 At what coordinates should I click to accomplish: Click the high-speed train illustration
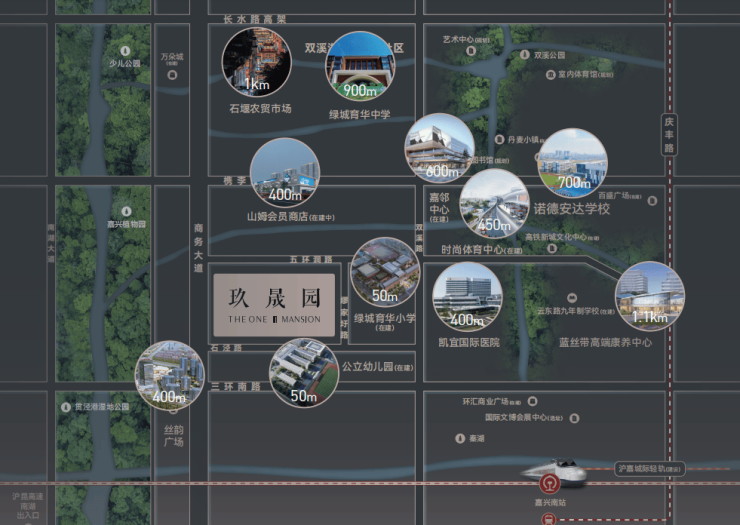click(x=555, y=471)
